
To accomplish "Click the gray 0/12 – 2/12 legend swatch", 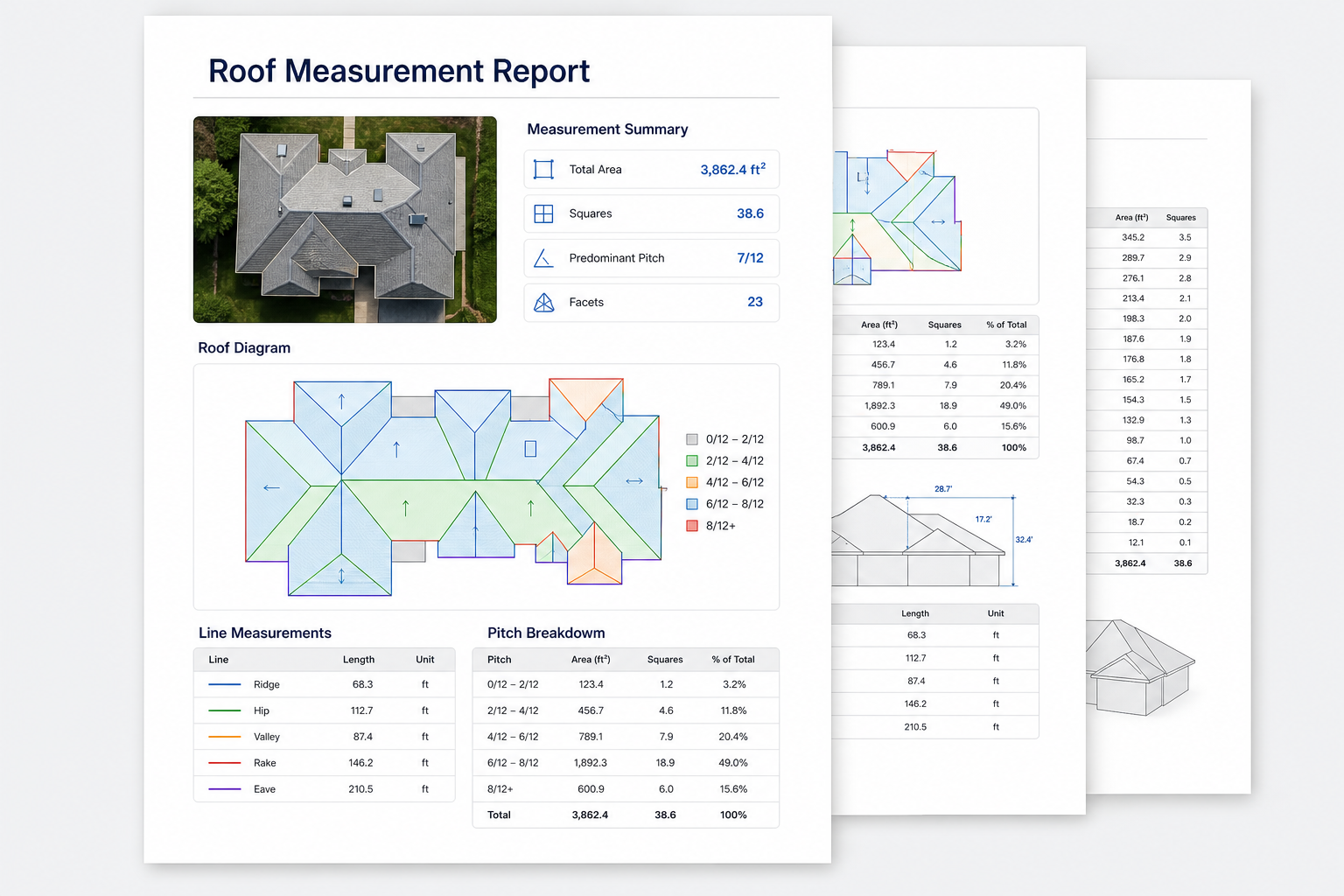I will [x=692, y=439].
